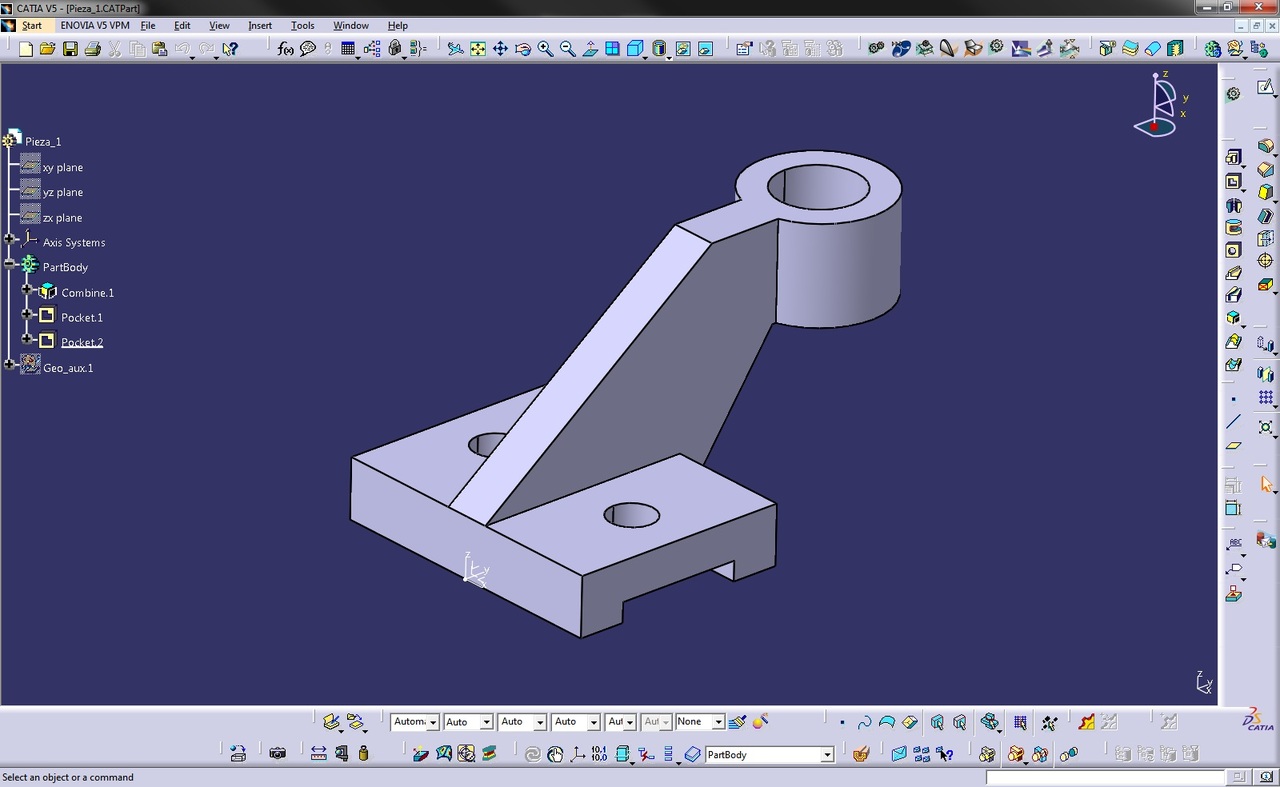Click the Print icon
Screen dimensions: 1280x787
pyautogui.click(x=93, y=48)
